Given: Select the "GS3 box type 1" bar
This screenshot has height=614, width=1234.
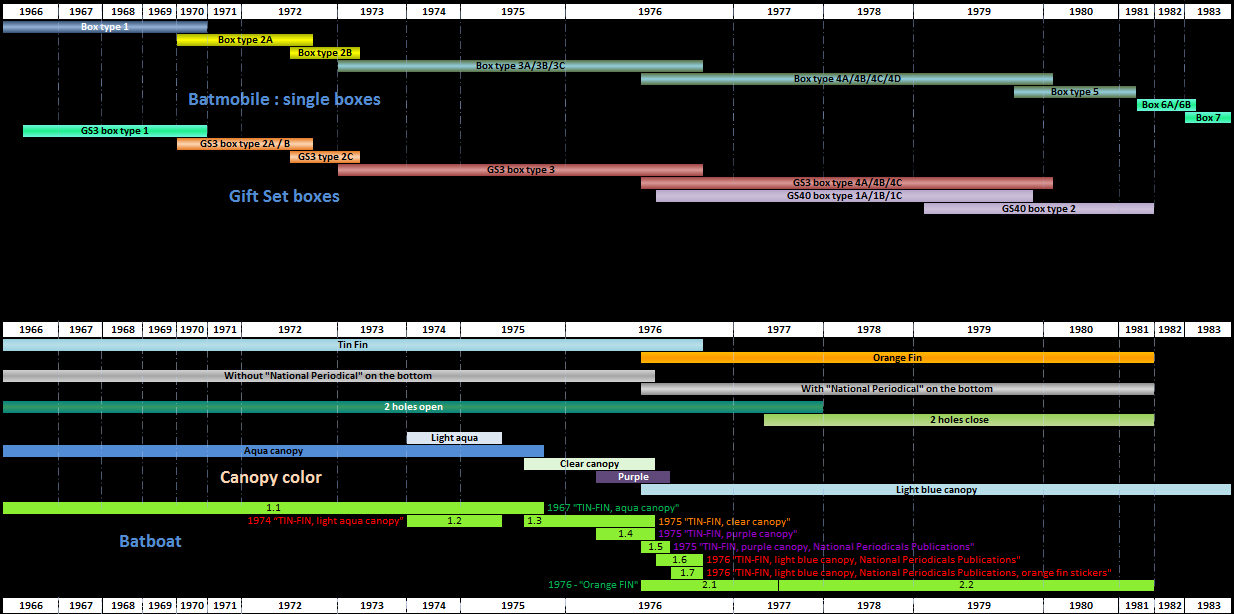Looking at the screenshot, I should pos(115,131).
